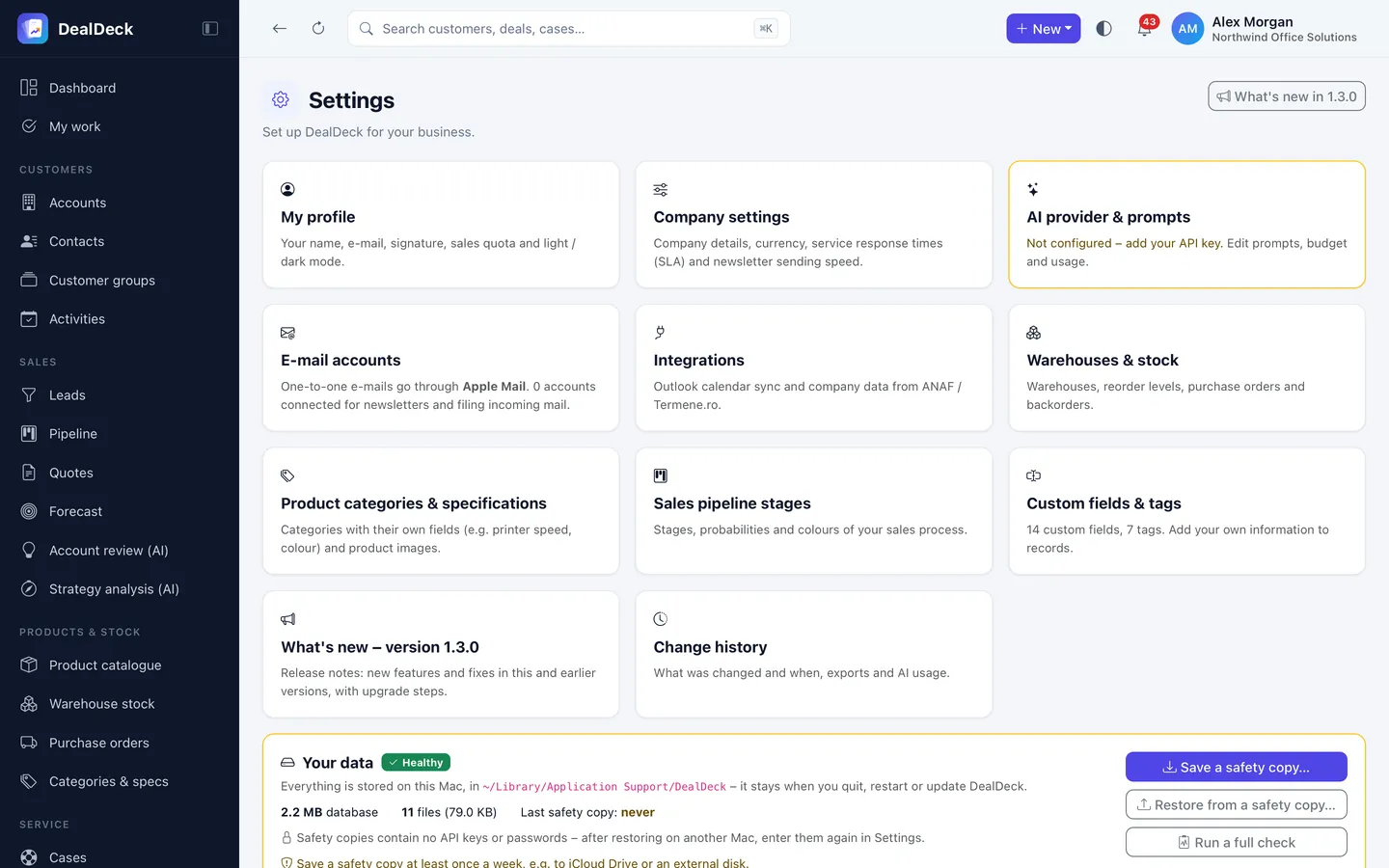1389x868 pixels.
Task: Click the Purchase orders truck icon
Action: click(x=29, y=743)
